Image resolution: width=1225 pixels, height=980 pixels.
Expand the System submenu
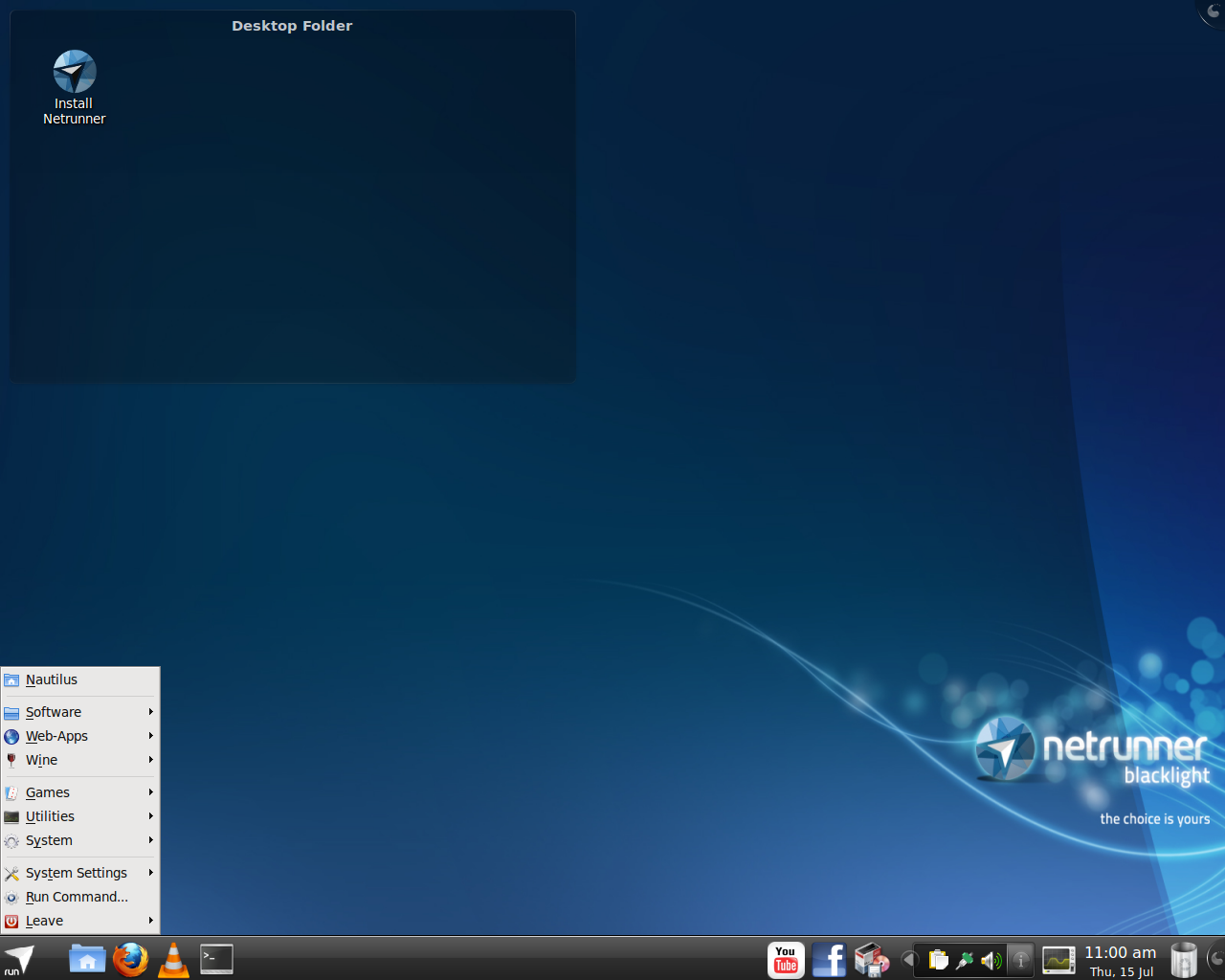tap(80, 841)
